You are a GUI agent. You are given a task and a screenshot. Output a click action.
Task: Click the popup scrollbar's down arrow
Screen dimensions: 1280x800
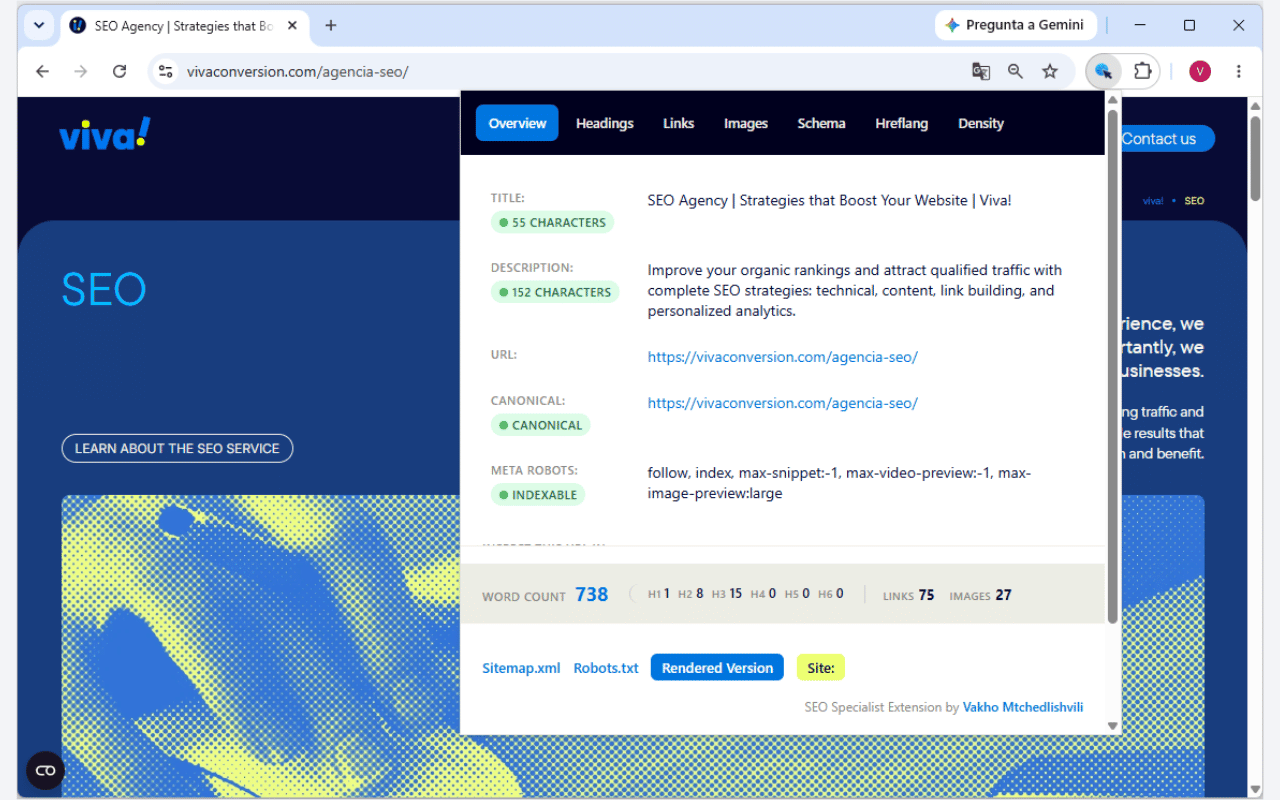pyautogui.click(x=1112, y=727)
